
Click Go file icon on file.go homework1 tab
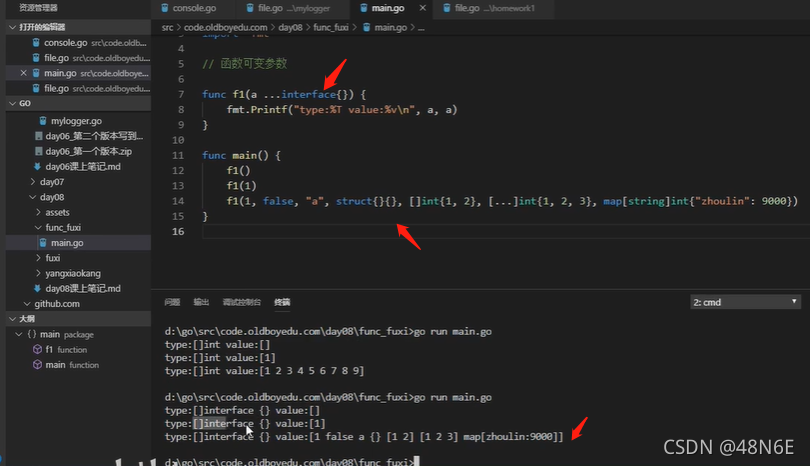click(x=447, y=8)
